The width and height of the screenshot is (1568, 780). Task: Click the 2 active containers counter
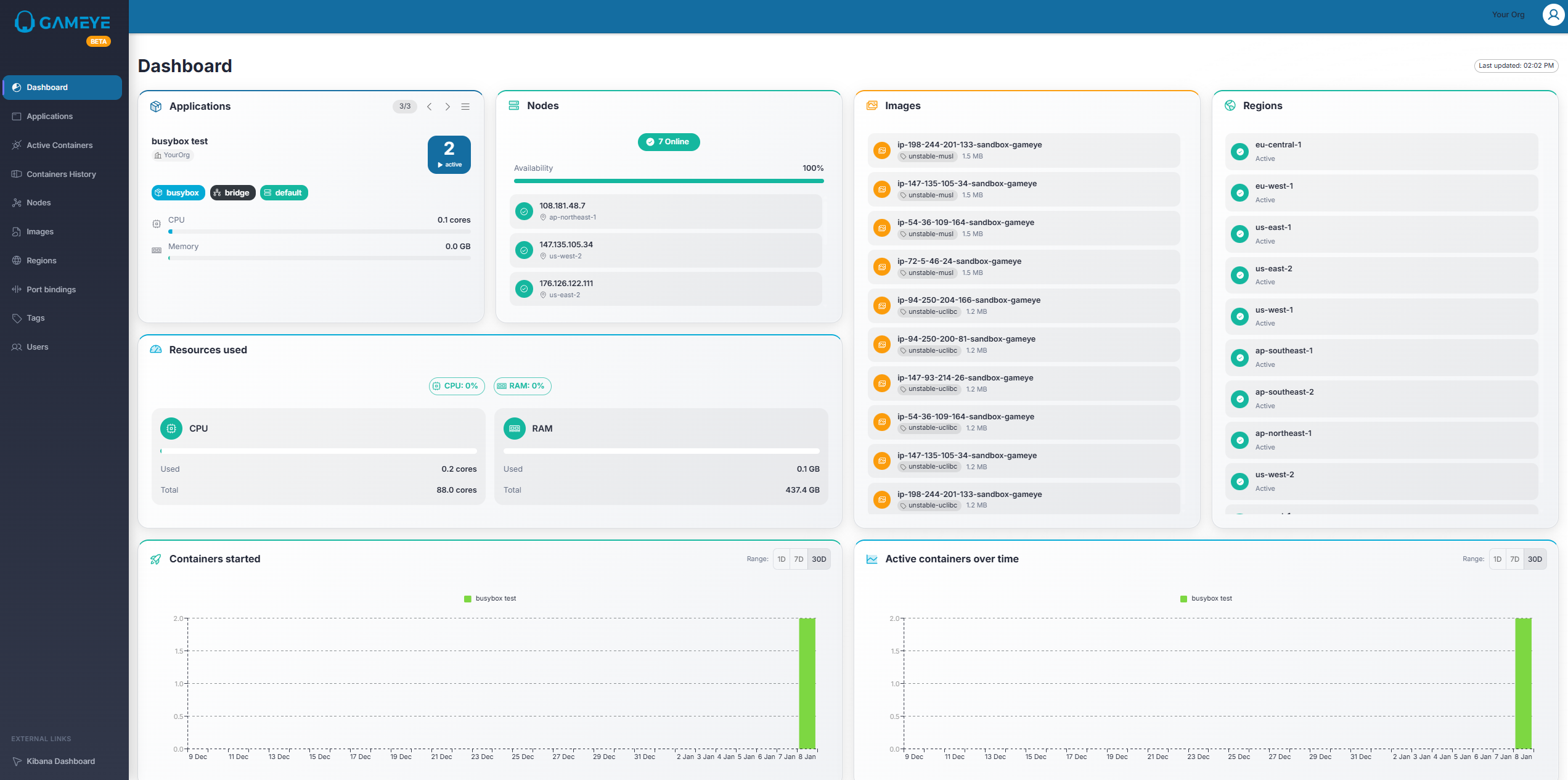tap(449, 154)
